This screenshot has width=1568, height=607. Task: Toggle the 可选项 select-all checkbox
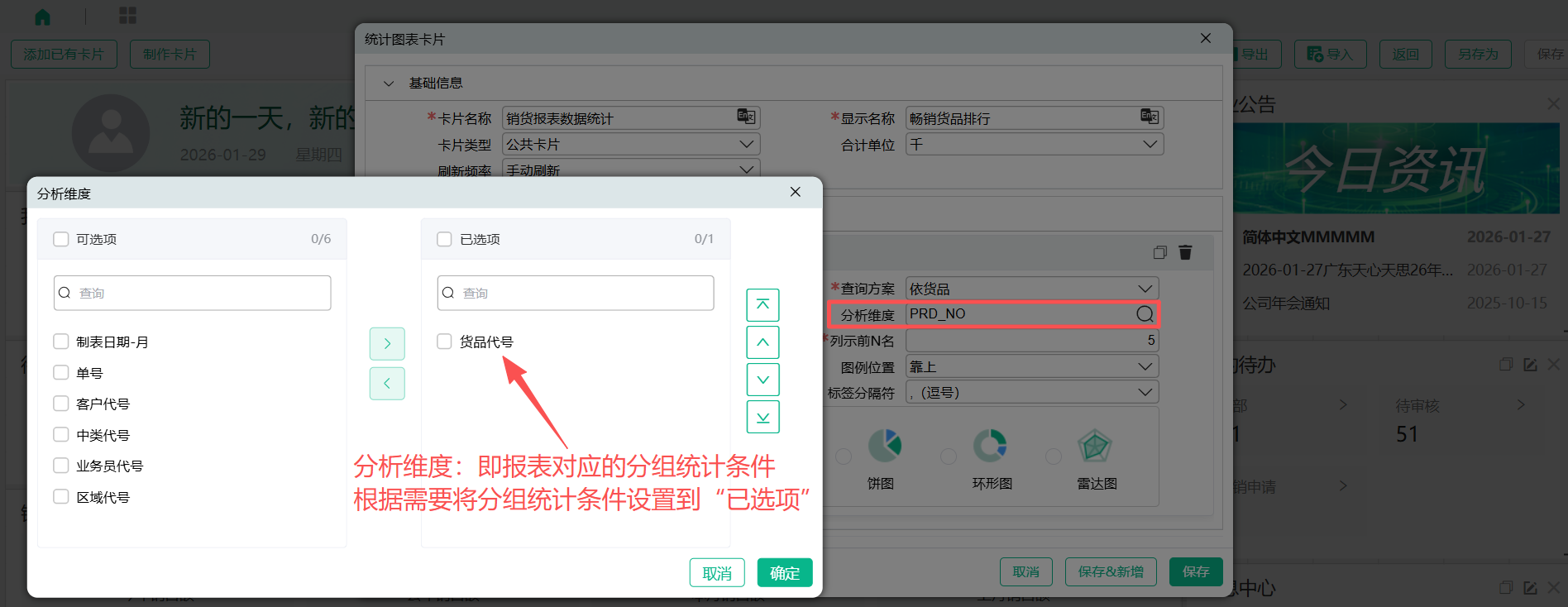61,239
